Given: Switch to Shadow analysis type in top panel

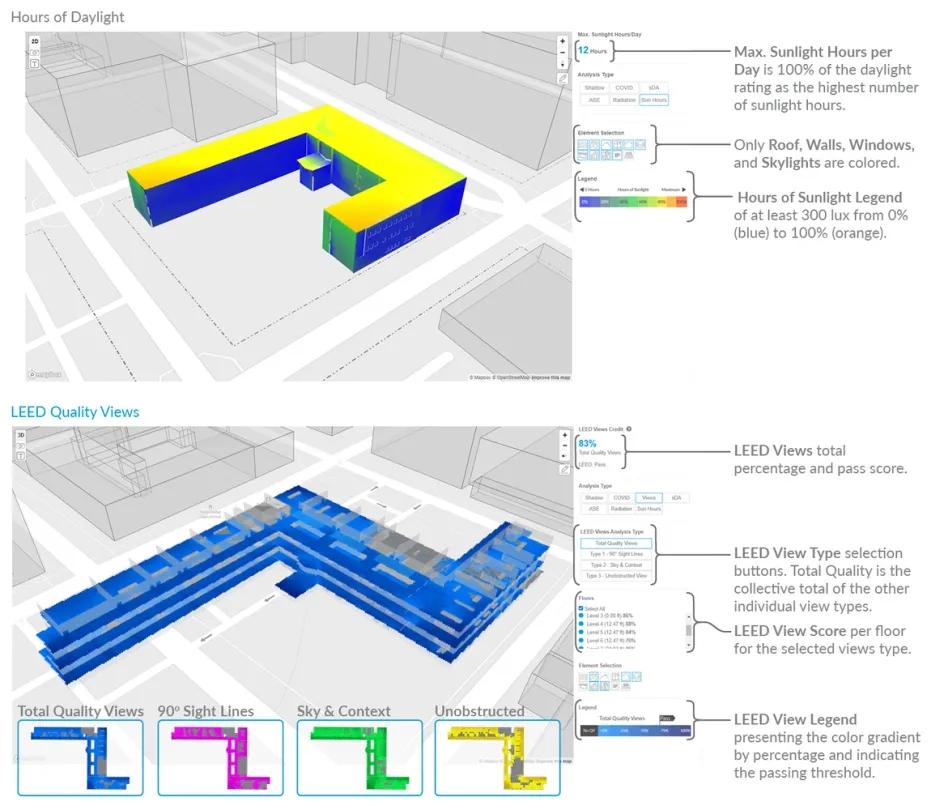Looking at the screenshot, I should point(594,88).
